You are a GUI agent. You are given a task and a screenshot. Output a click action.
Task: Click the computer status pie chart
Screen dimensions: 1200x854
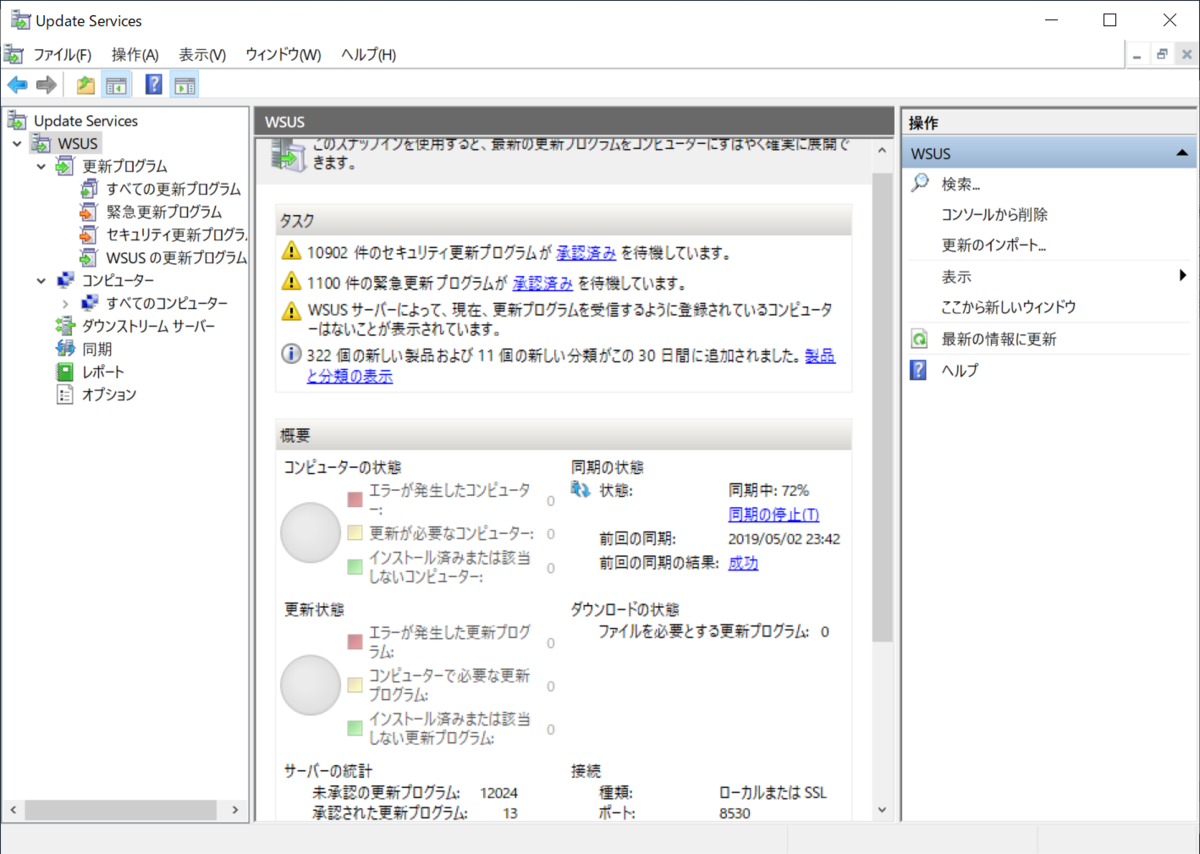point(311,532)
